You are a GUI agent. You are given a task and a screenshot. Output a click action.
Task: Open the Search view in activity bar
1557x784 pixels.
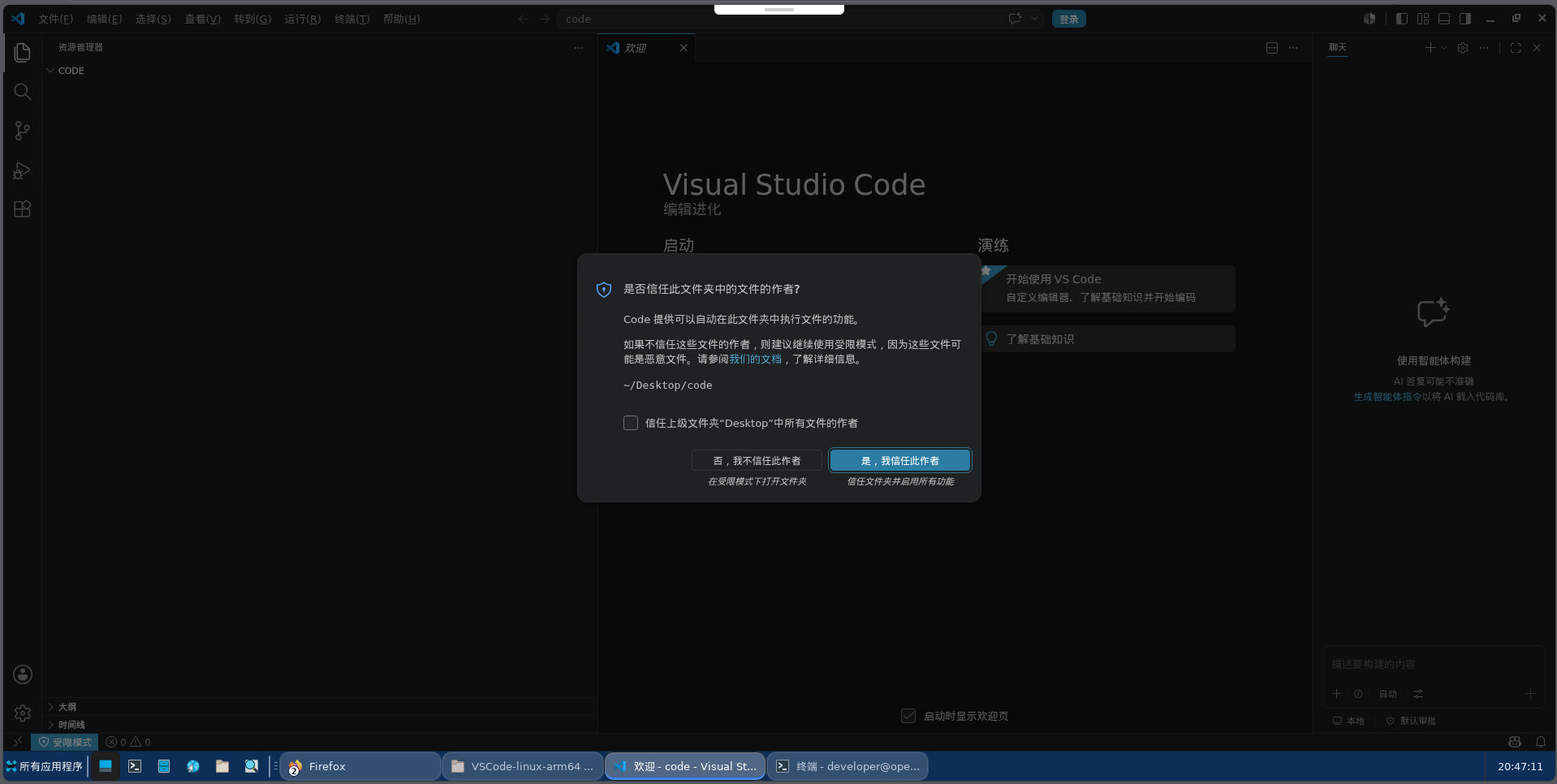pyautogui.click(x=23, y=92)
